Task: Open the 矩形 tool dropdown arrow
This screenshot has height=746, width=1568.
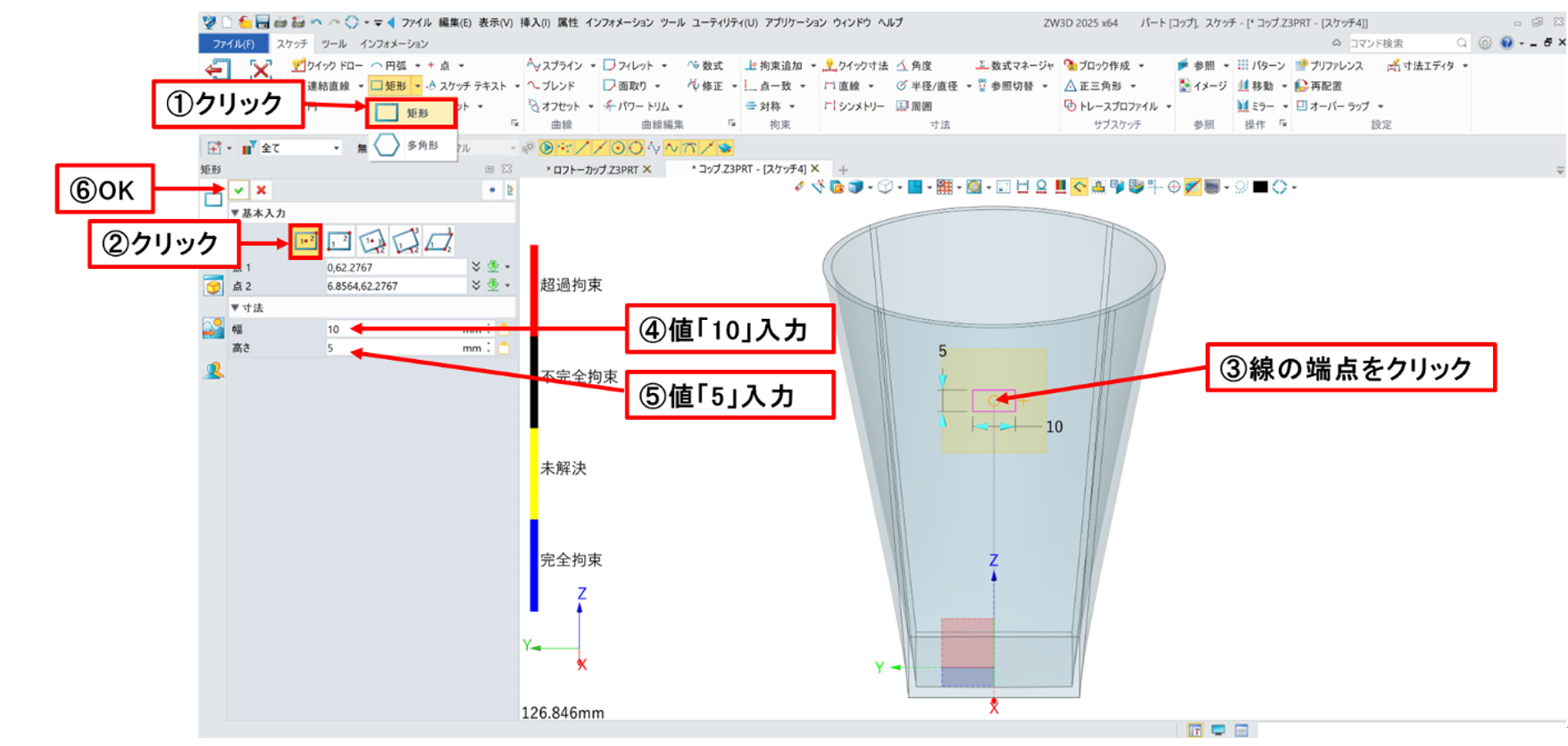Action: click(417, 86)
